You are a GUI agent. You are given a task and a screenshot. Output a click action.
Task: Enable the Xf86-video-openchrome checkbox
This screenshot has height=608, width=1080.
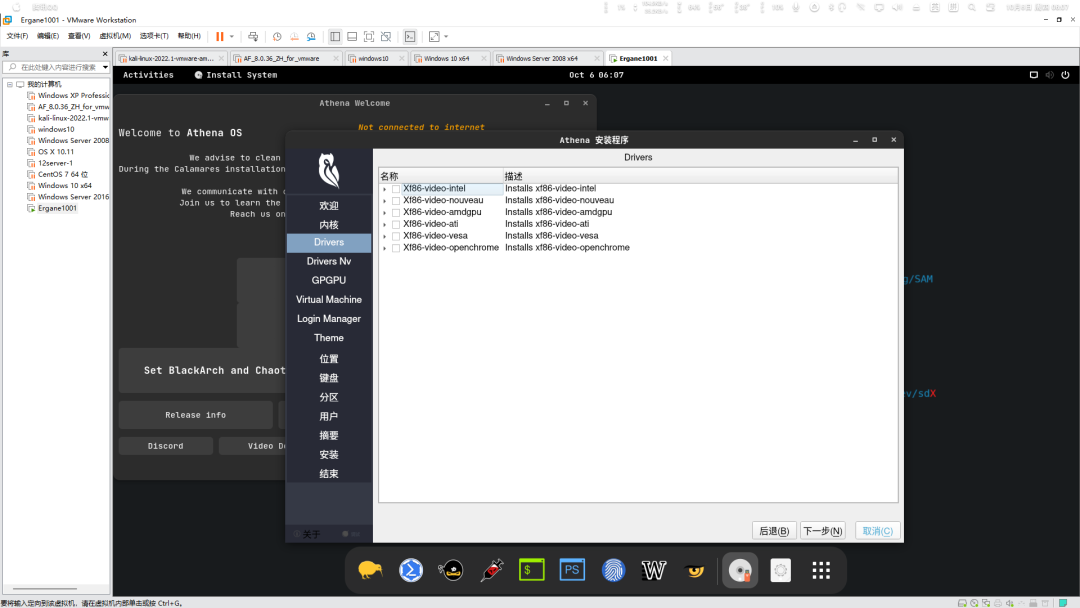pos(396,248)
